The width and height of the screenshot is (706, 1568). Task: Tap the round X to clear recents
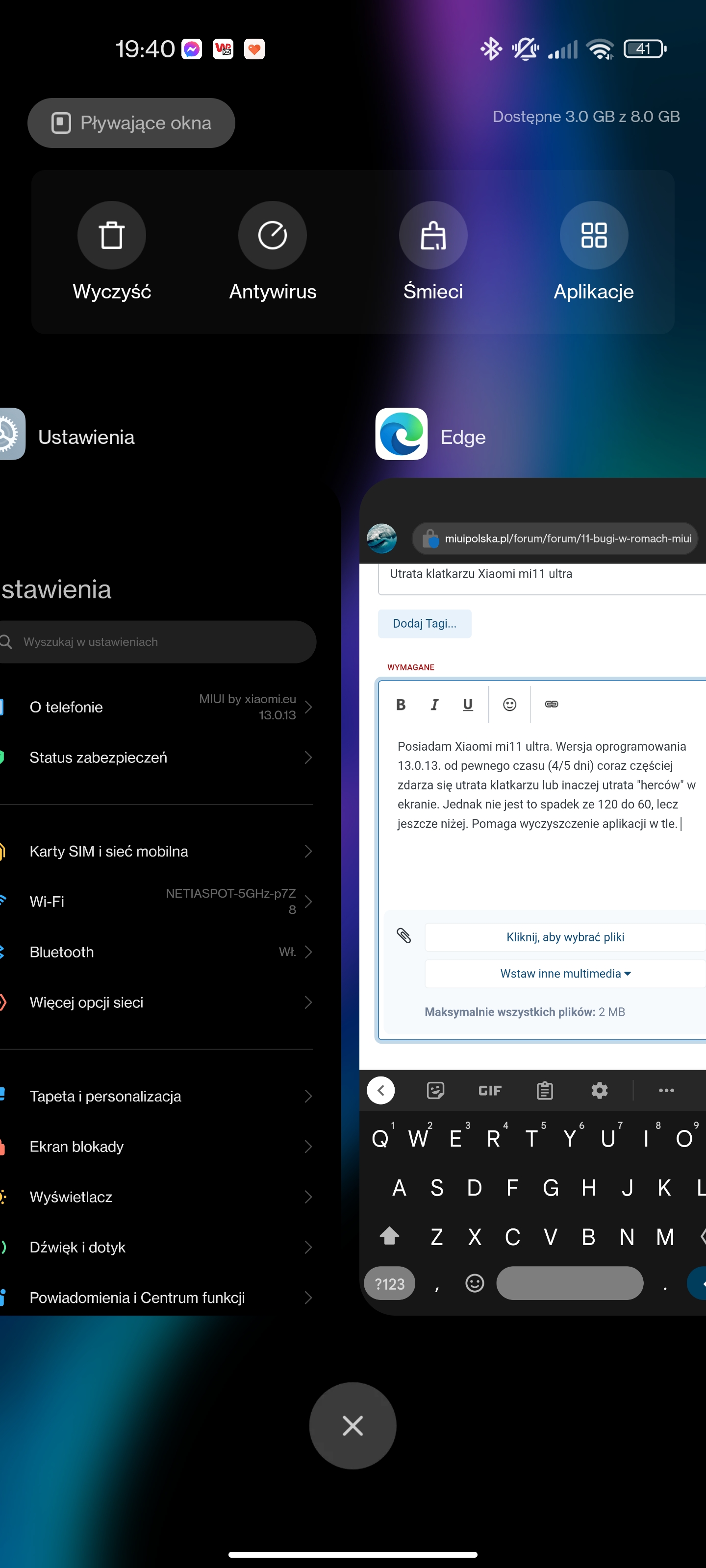pos(353,1425)
